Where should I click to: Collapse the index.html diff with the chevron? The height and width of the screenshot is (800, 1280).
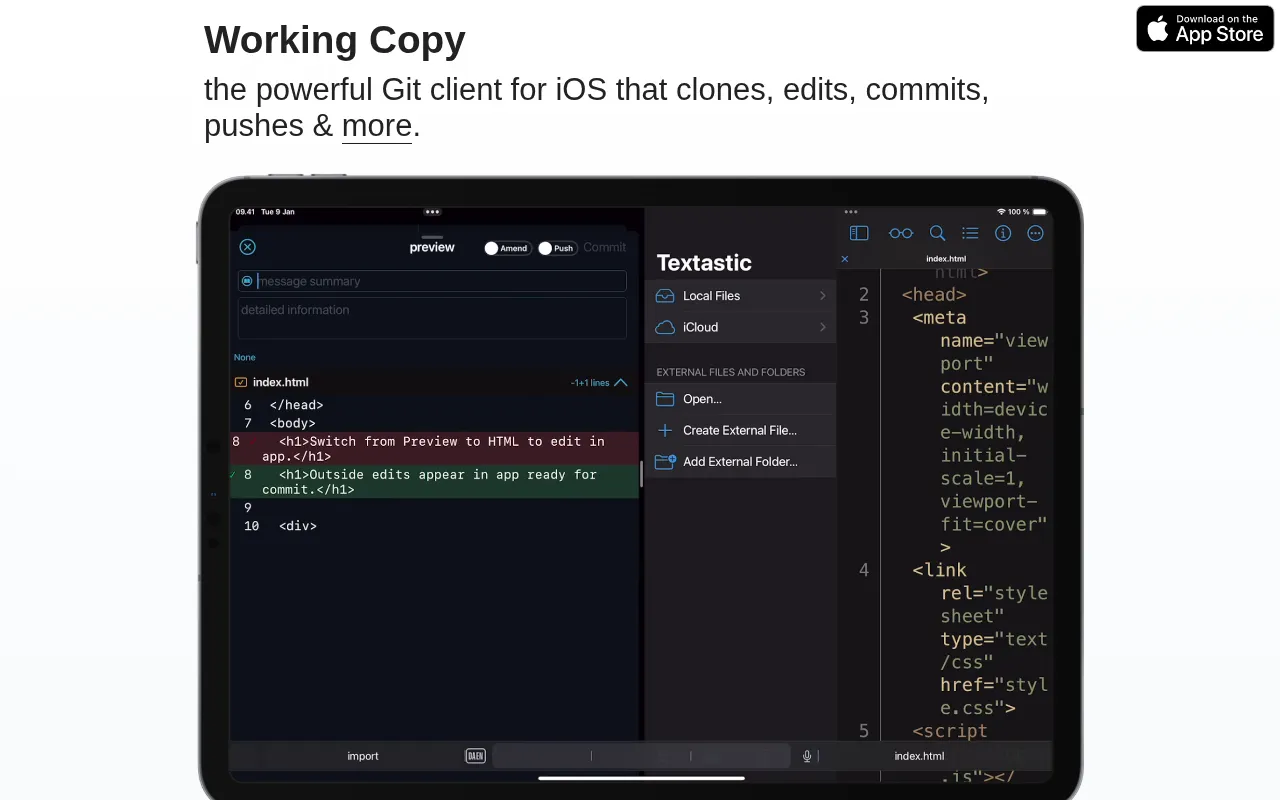(x=621, y=382)
